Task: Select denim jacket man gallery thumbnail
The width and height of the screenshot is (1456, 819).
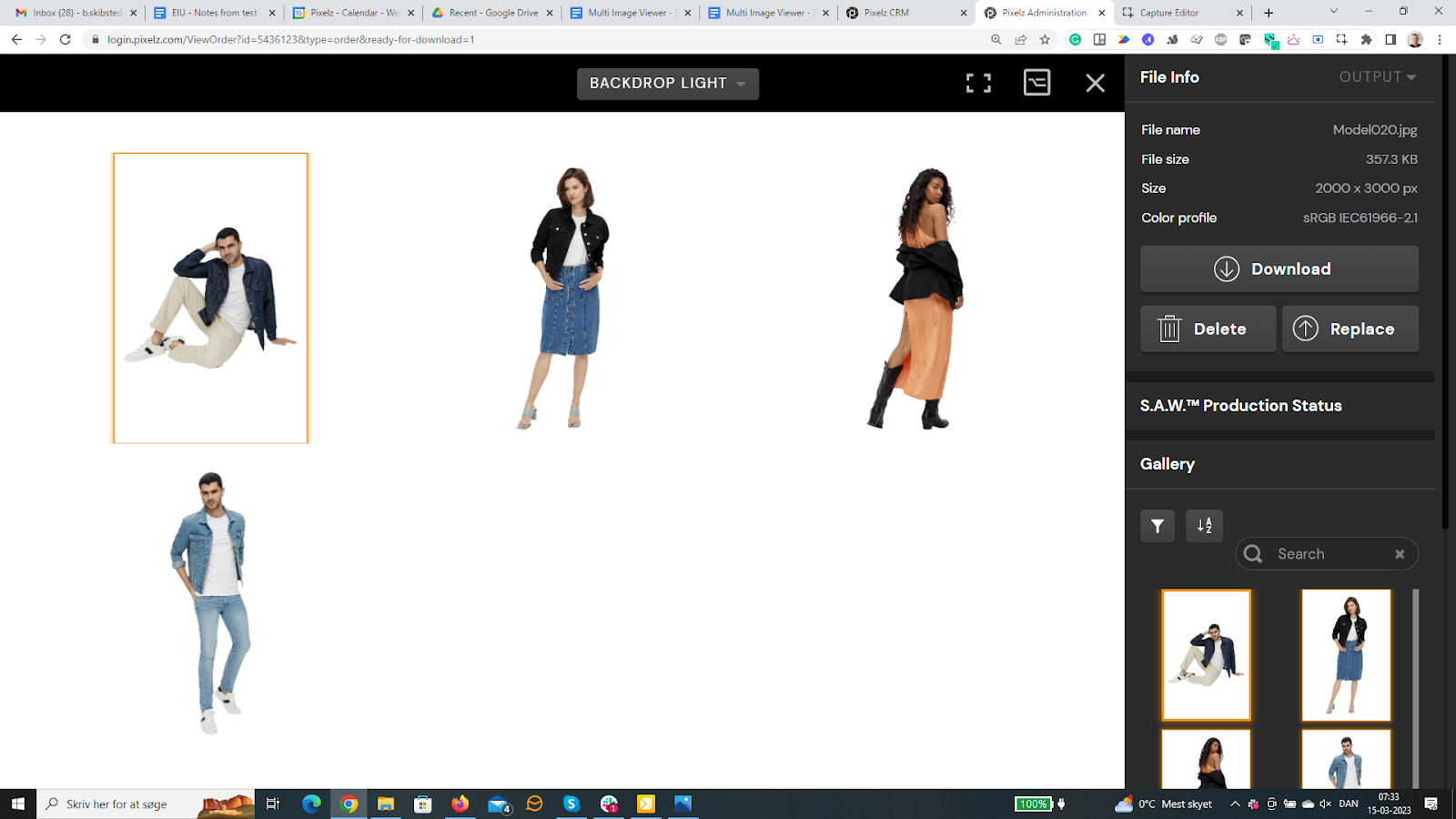Action: tap(1346, 758)
